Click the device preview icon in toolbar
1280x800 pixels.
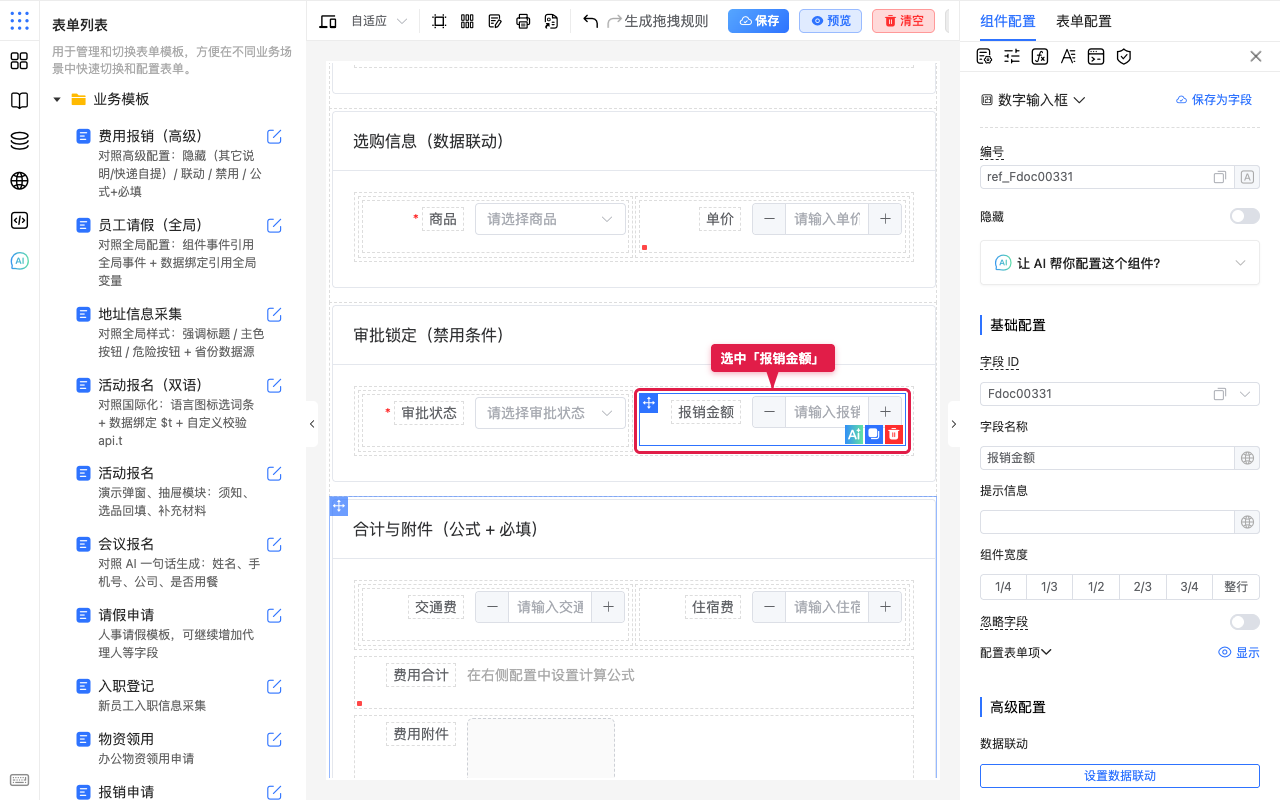point(327,21)
